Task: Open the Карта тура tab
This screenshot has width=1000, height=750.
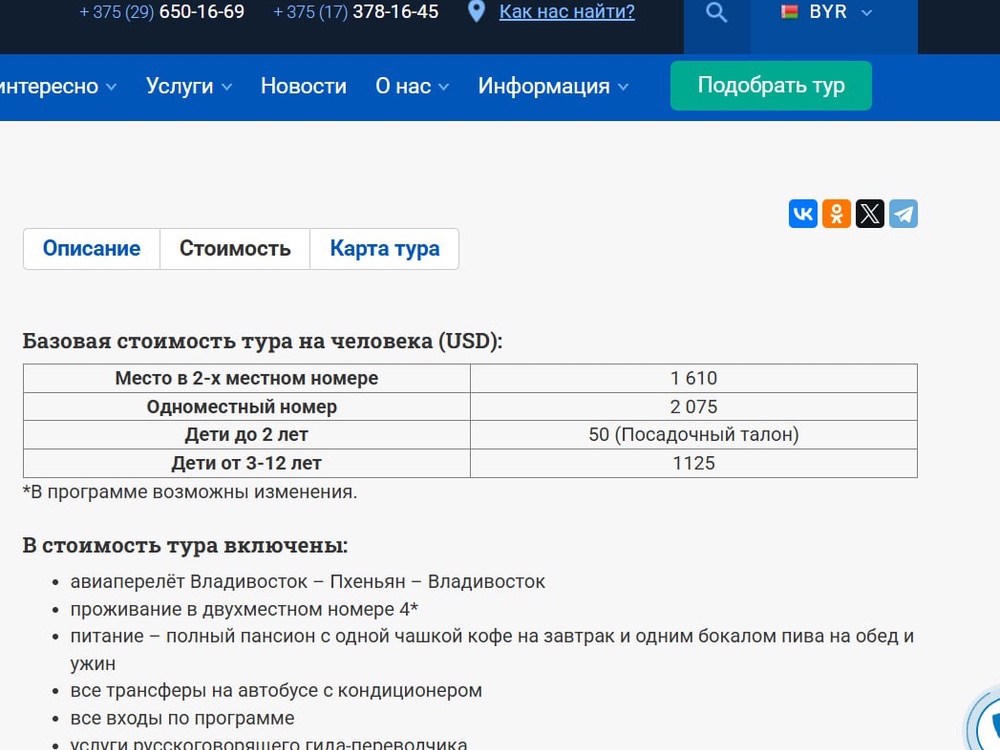Action: click(x=384, y=248)
